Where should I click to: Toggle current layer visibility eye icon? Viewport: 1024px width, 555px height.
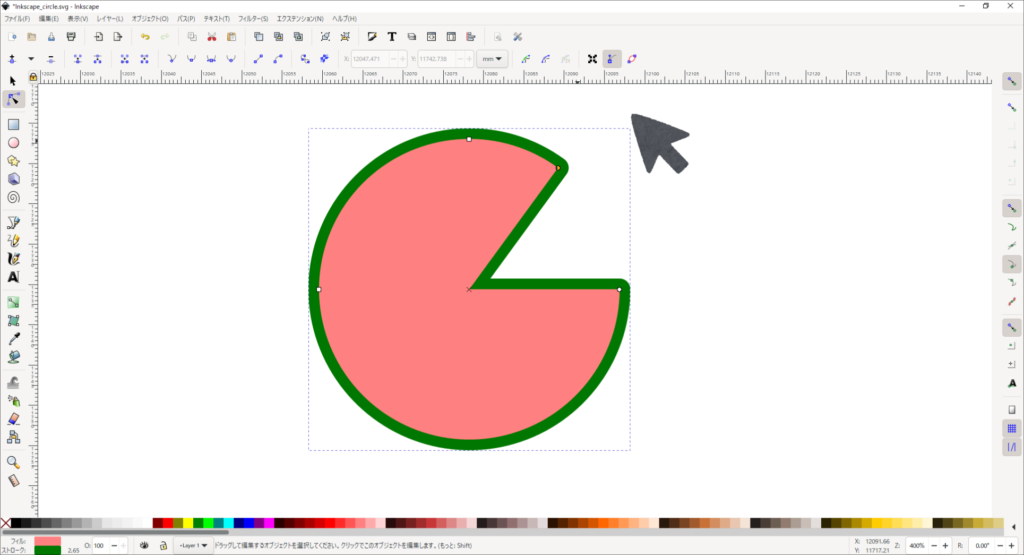[x=144, y=545]
